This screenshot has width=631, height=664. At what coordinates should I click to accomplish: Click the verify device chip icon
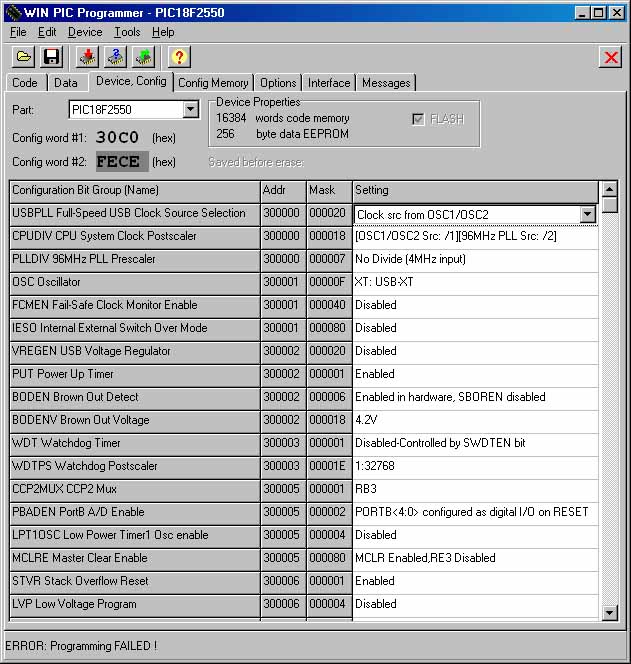[116, 57]
